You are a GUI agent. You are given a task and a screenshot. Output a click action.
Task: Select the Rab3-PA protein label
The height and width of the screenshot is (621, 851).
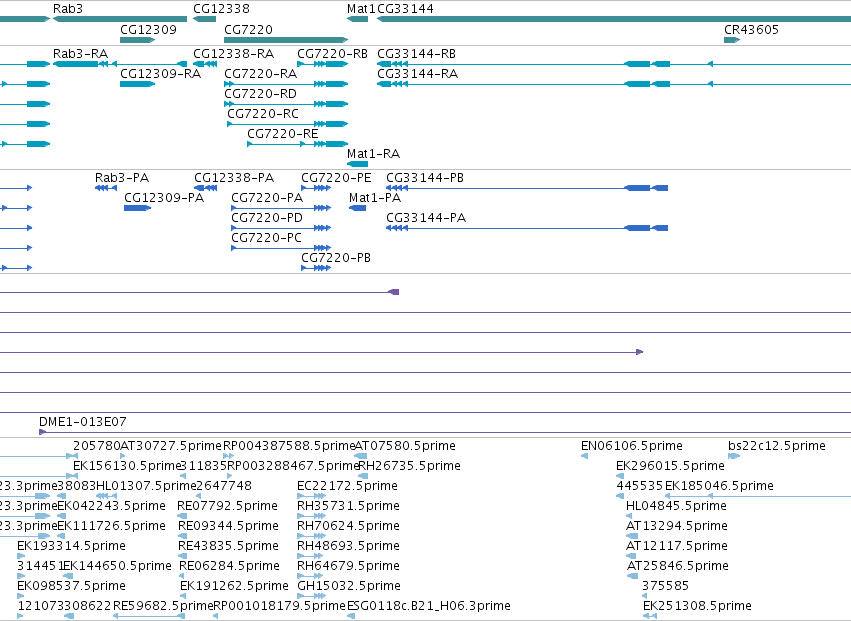(122, 178)
